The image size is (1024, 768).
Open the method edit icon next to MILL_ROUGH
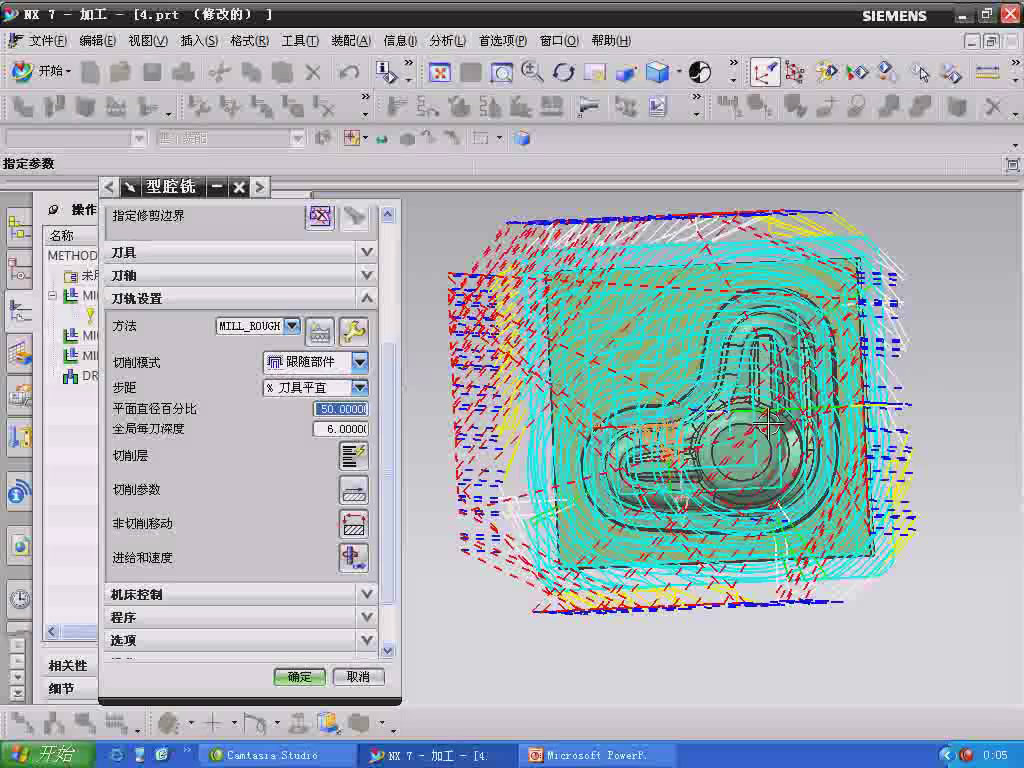319,331
